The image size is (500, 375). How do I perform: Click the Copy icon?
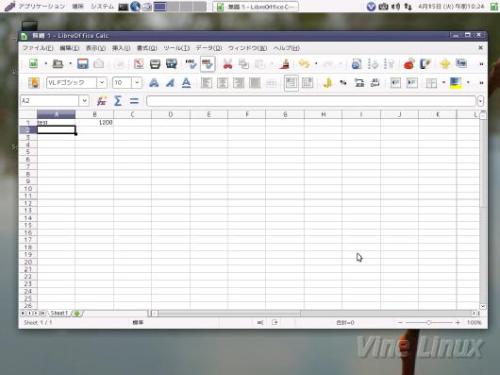[244, 63]
